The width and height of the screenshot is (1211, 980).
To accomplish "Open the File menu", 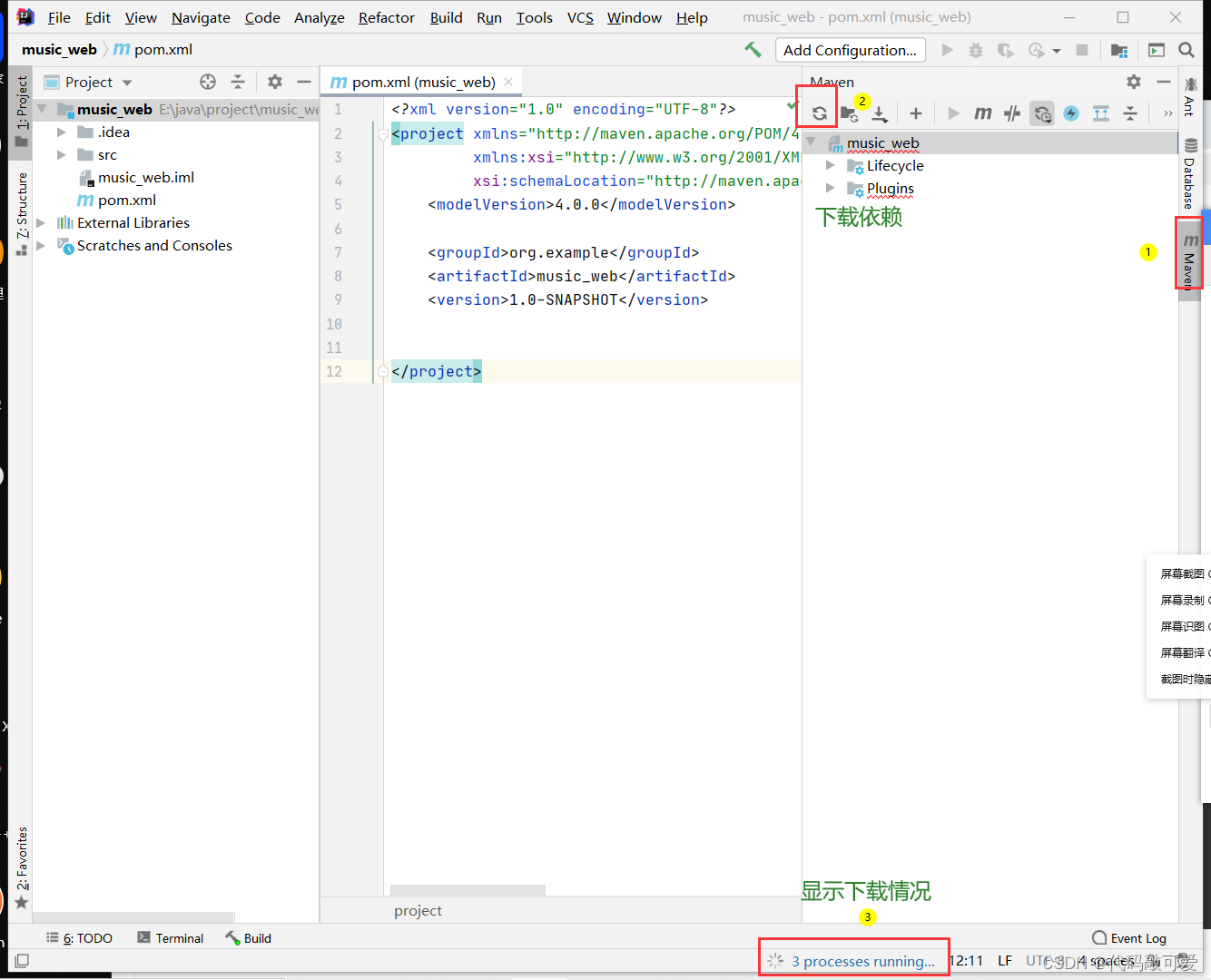I will tap(59, 17).
